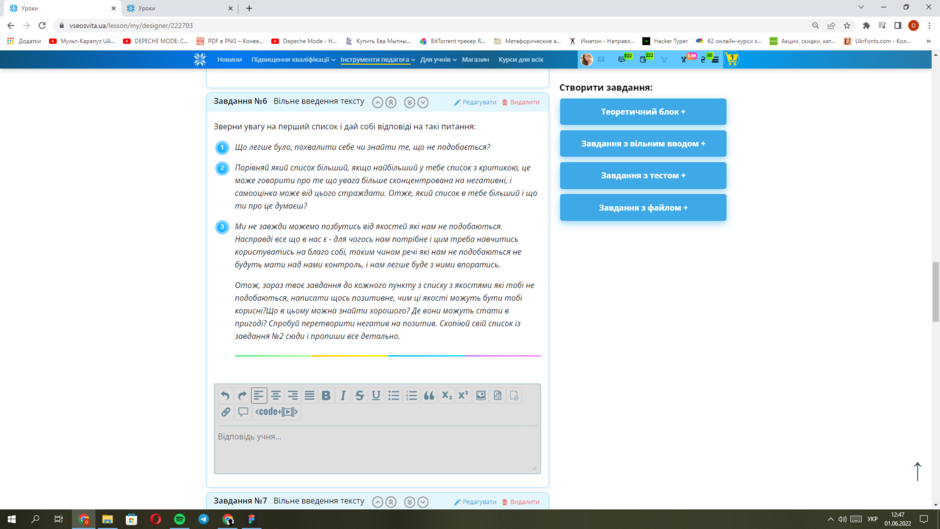The width and height of the screenshot is (940, 529).
Task: Open the yellow shopping cart
Action: click(x=732, y=59)
